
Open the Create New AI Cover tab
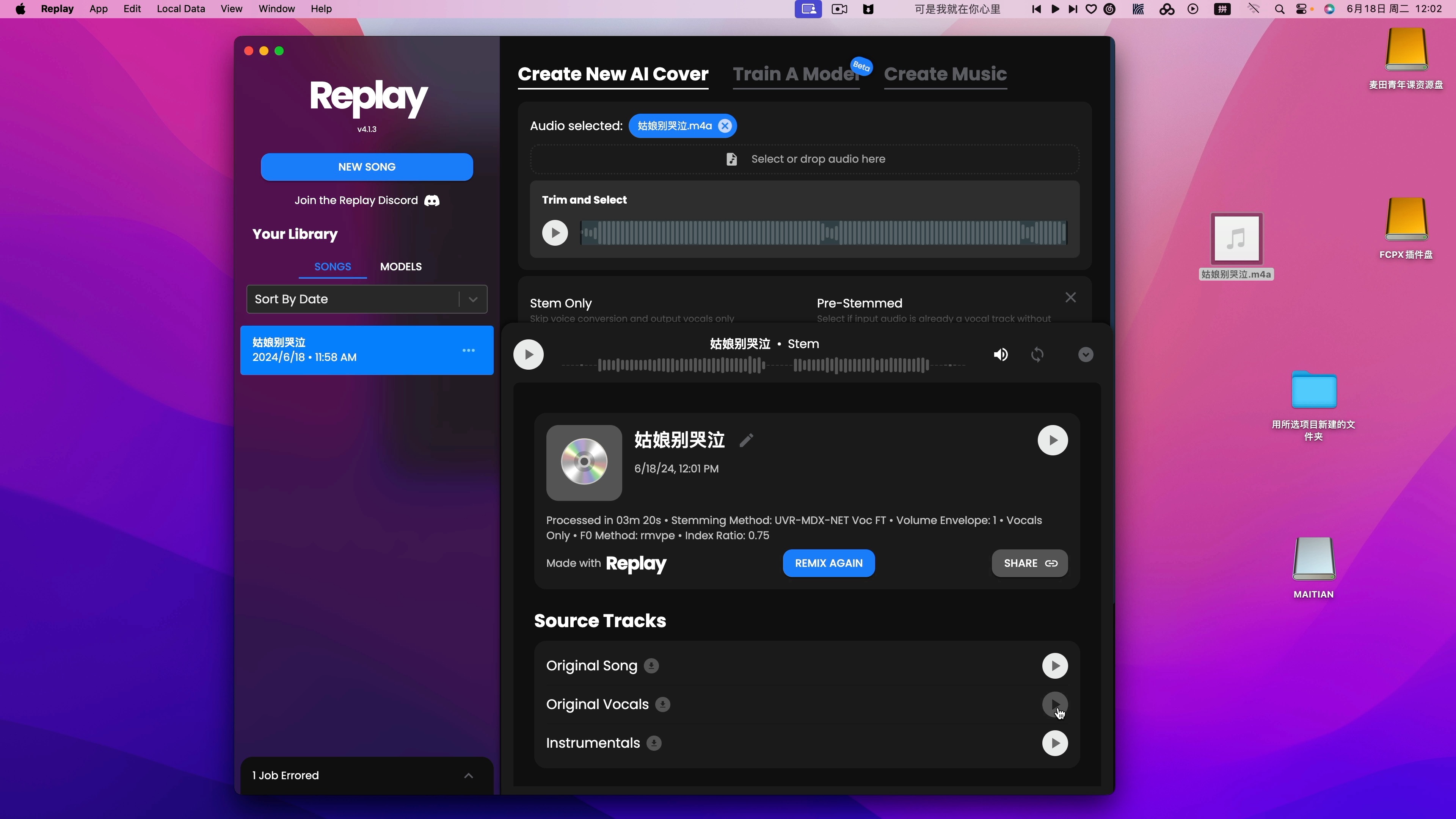[x=613, y=74]
